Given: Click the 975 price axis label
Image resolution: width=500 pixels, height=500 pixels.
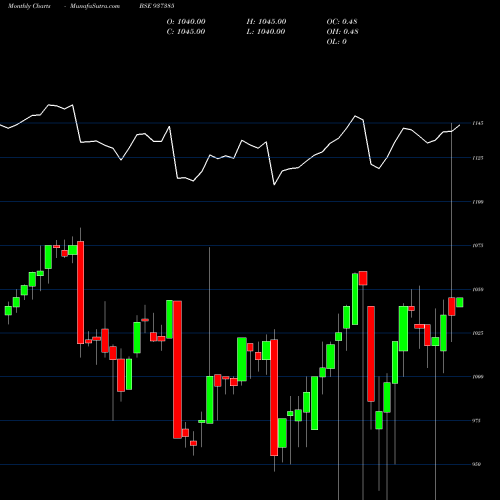Looking at the screenshot, I should (x=476, y=421).
